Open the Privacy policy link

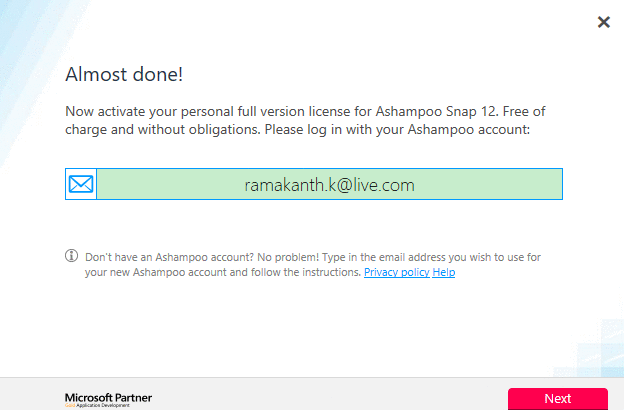(396, 272)
